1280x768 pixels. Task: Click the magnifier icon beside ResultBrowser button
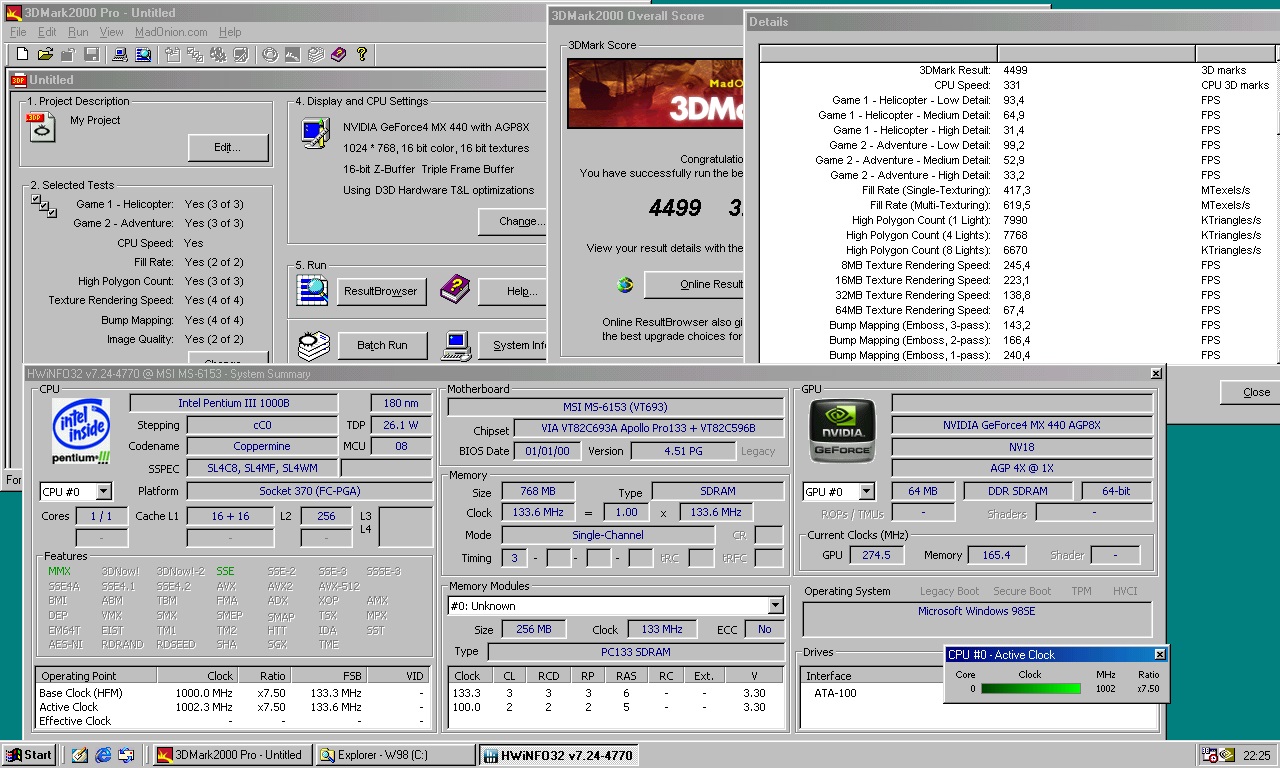point(312,290)
